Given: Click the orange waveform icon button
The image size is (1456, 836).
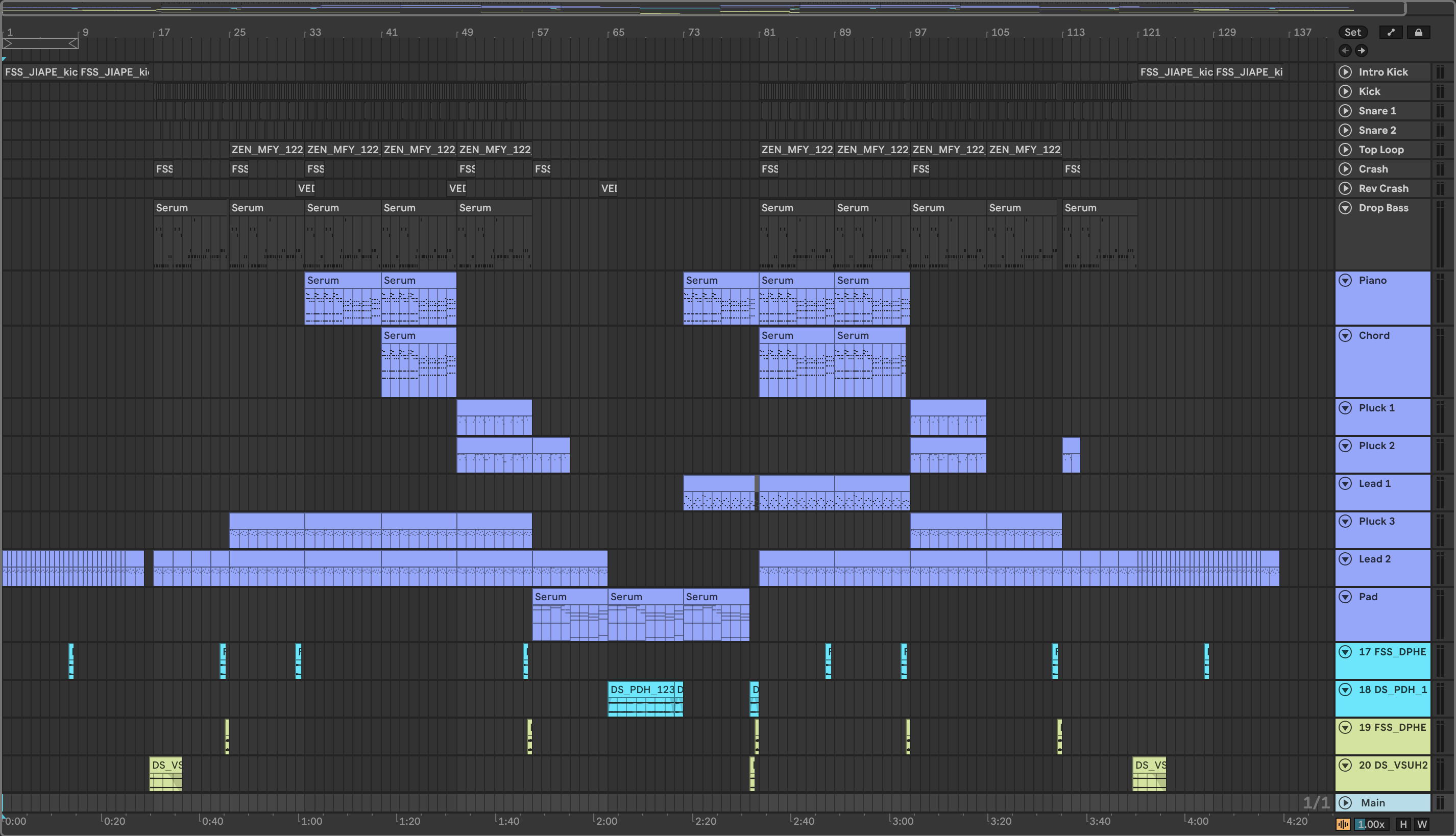Looking at the screenshot, I should click(1343, 824).
